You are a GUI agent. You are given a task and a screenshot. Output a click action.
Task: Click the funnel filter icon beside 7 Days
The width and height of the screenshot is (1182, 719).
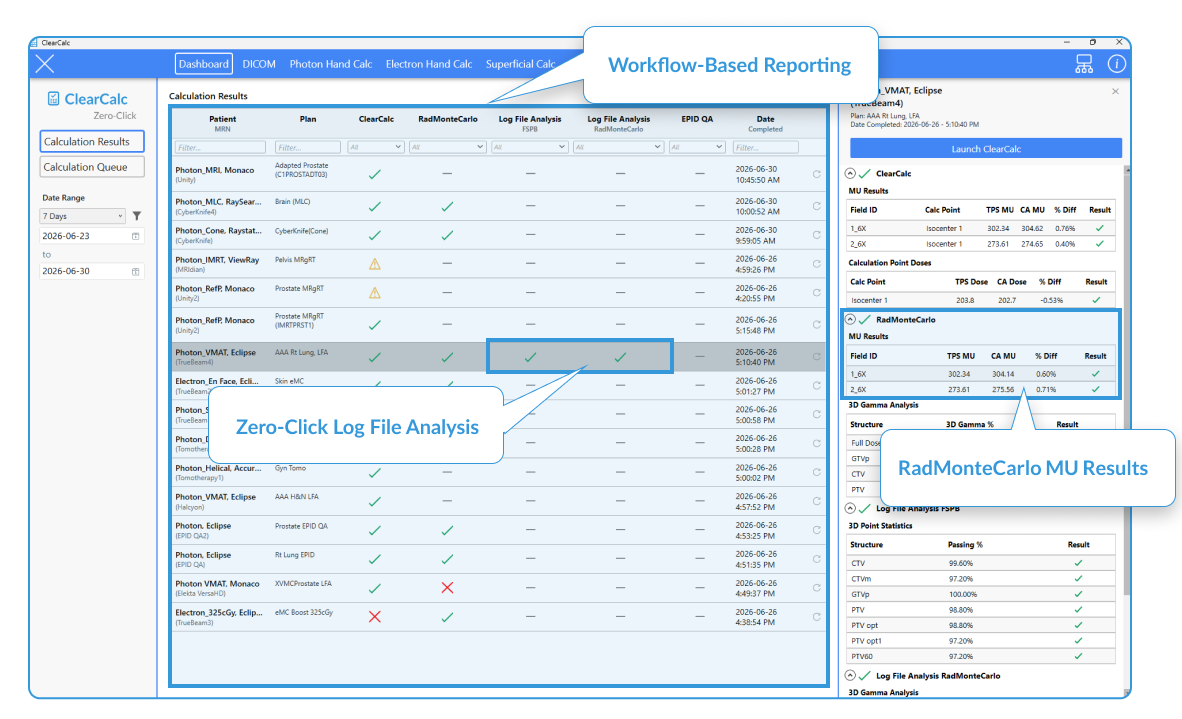[136, 216]
